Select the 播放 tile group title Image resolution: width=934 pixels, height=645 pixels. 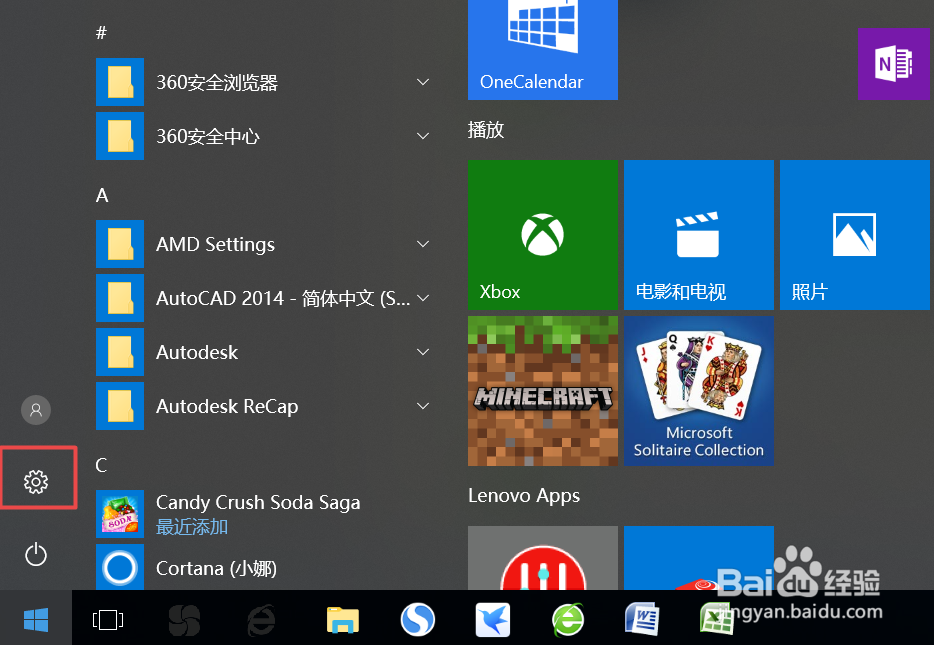pos(485,130)
